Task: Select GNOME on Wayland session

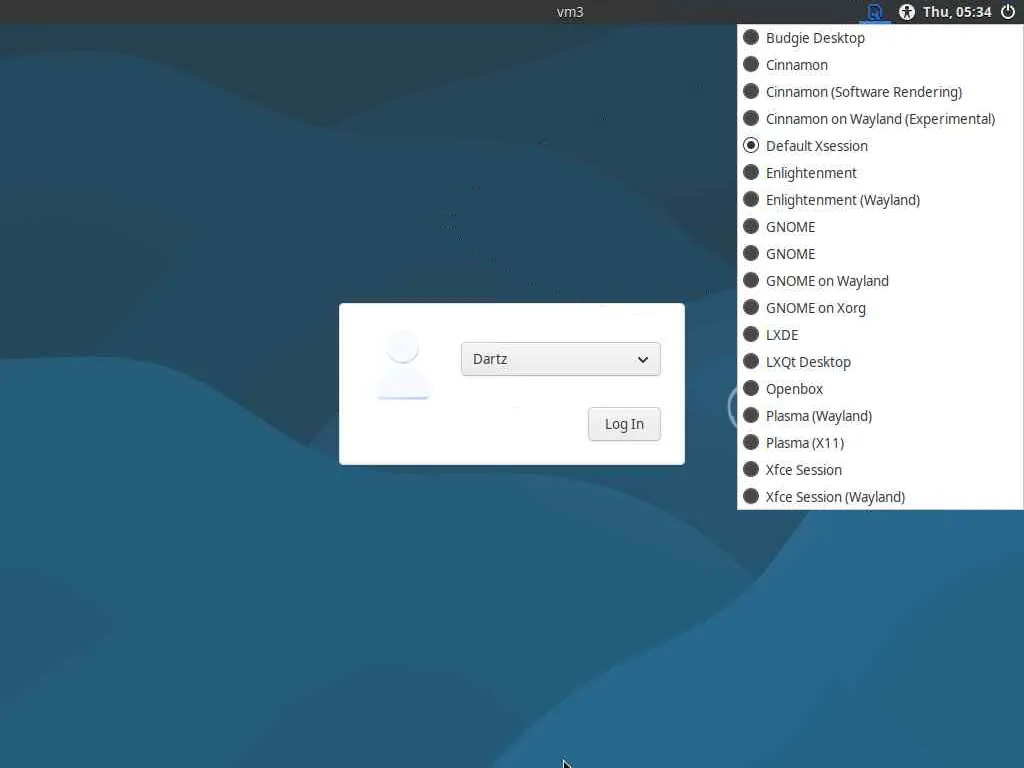Action: pos(880,281)
